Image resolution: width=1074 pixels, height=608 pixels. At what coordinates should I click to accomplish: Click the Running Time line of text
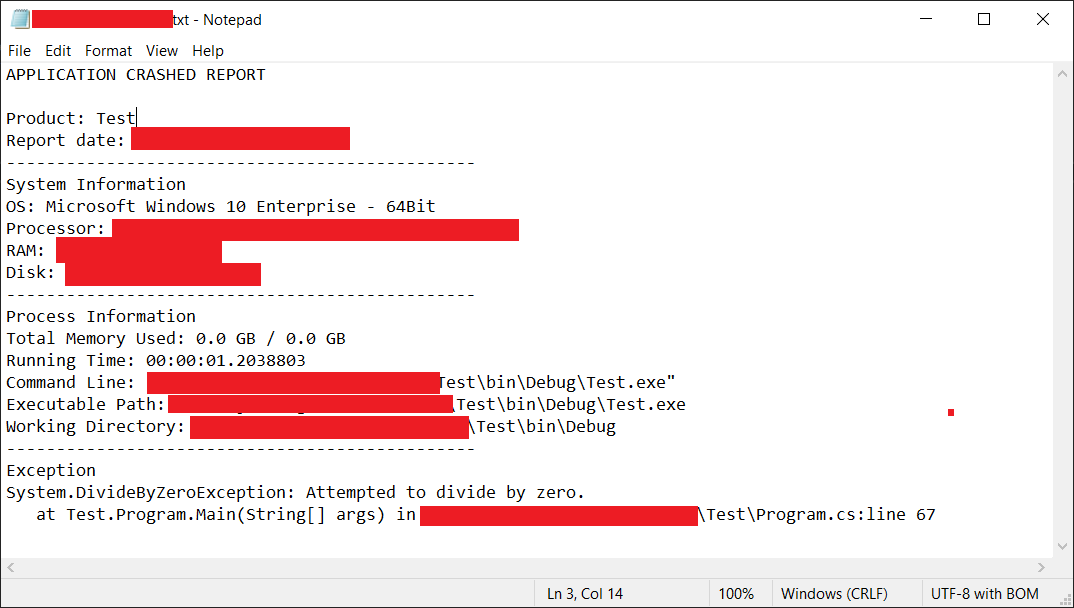coord(156,360)
